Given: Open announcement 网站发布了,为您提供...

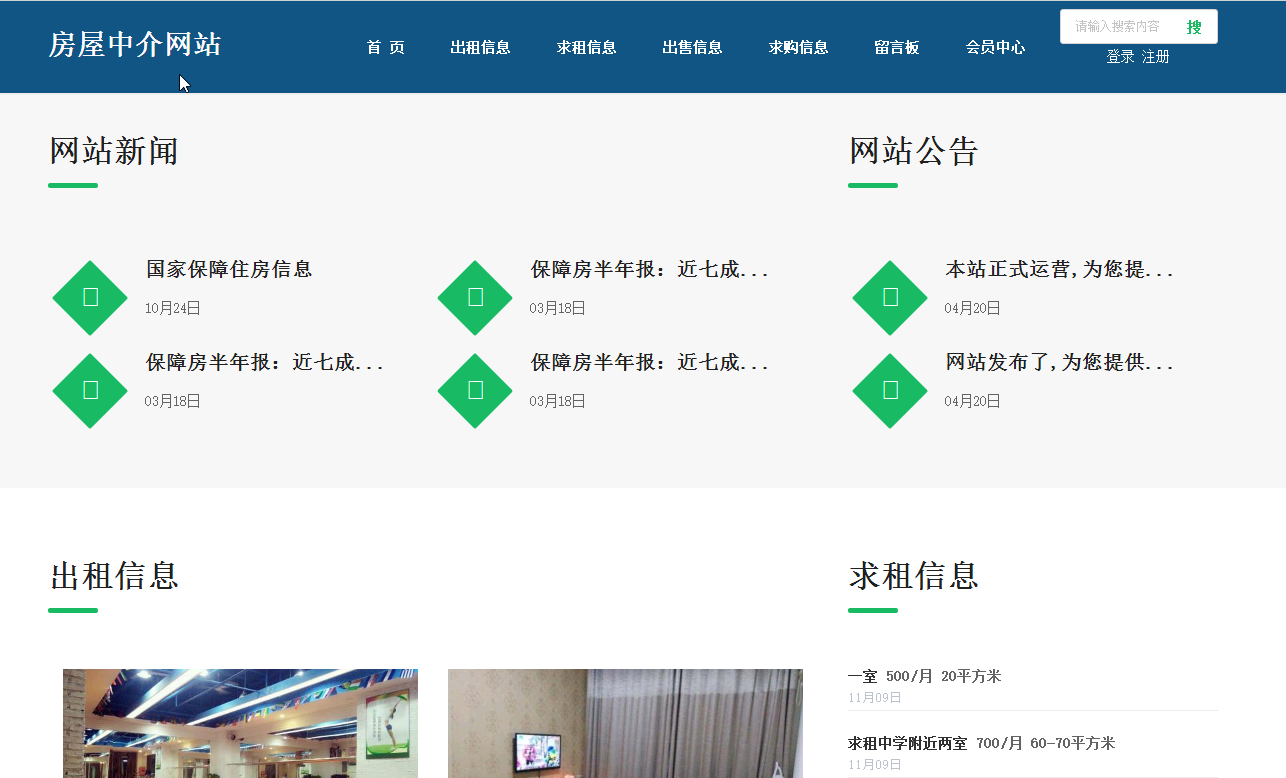Looking at the screenshot, I should [x=1059, y=362].
